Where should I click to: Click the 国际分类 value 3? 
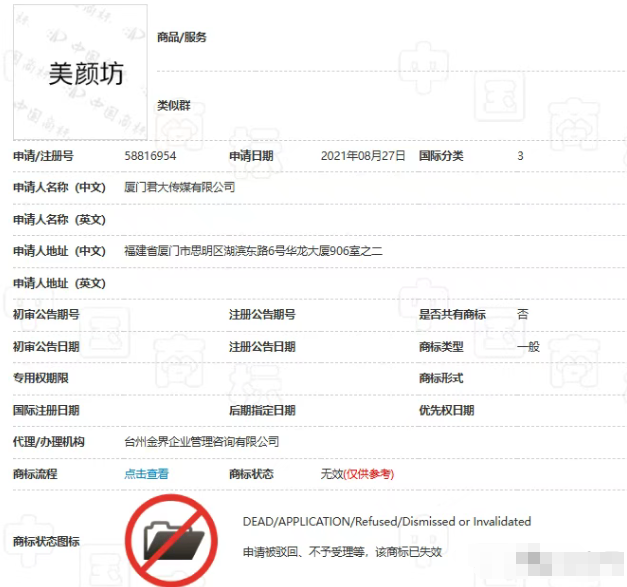click(520, 156)
